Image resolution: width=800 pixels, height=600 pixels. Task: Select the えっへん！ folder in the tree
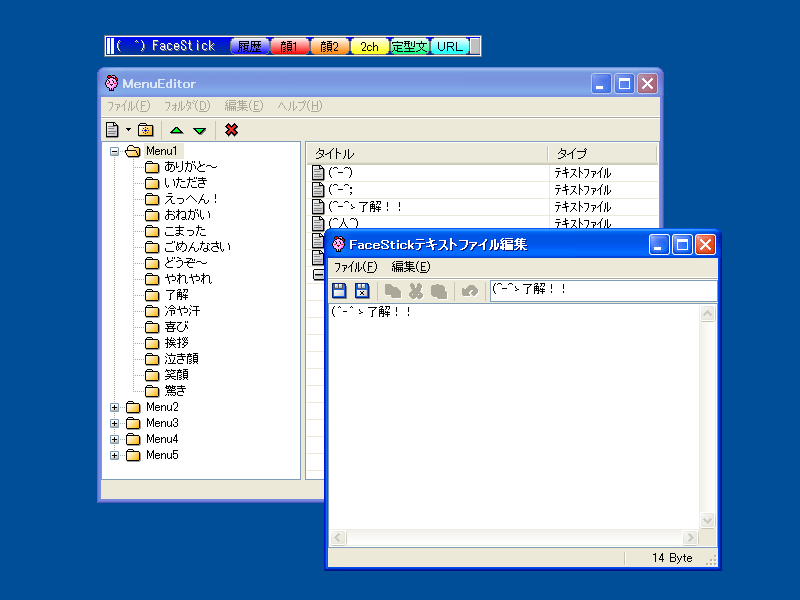[x=191, y=199]
